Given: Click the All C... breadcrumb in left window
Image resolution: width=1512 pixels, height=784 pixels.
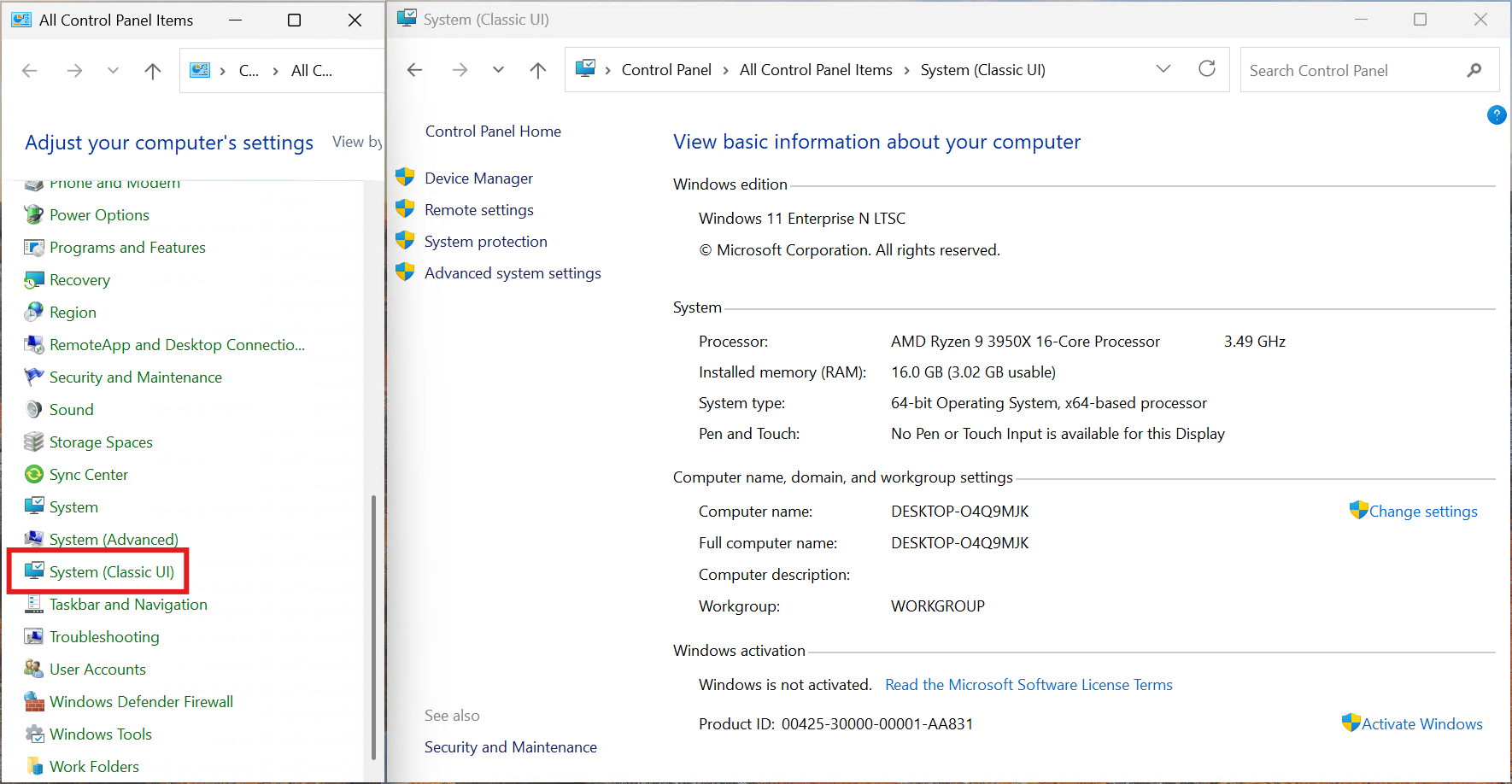Looking at the screenshot, I should pyautogui.click(x=312, y=71).
